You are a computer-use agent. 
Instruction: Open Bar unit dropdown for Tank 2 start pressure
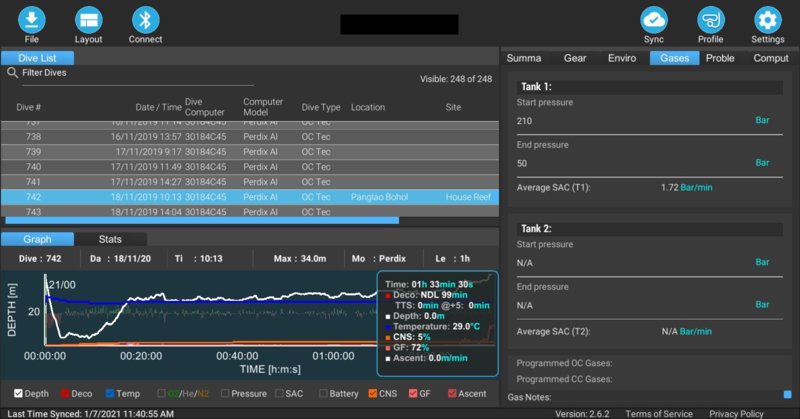763,262
